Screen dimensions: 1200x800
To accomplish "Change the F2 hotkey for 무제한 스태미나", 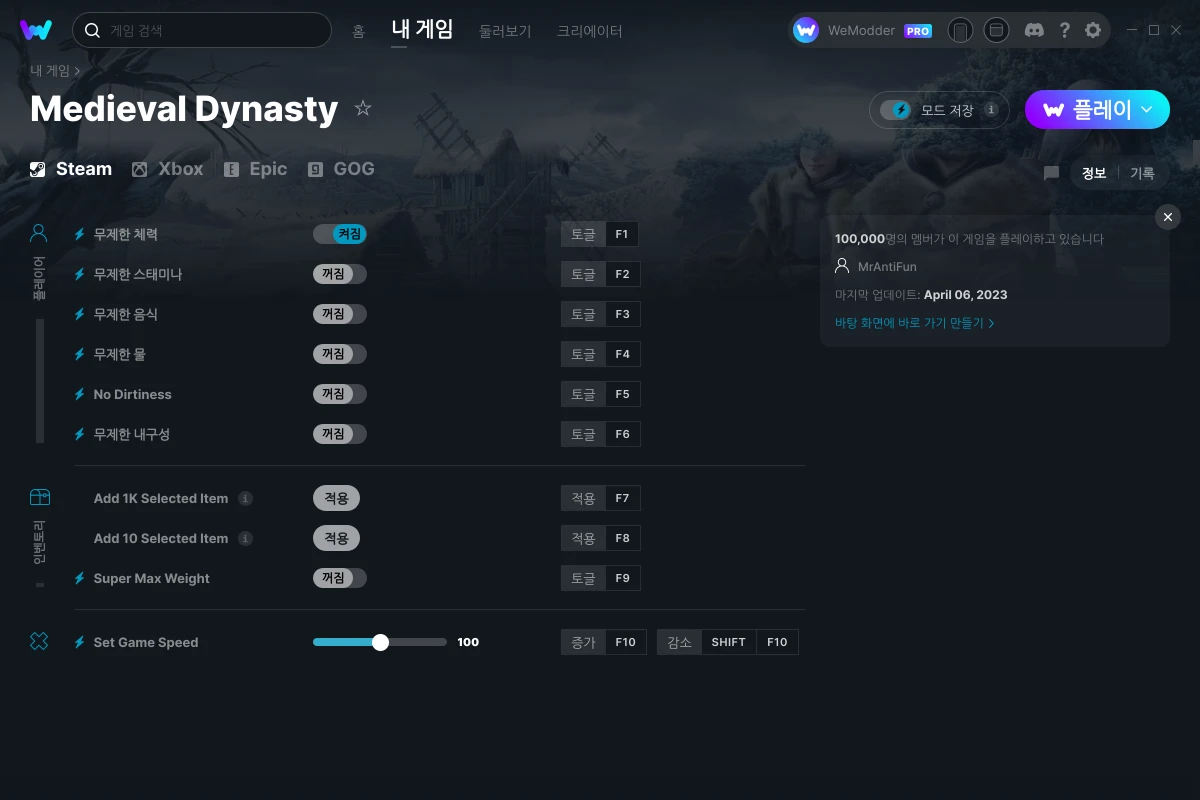I will 600,274.
